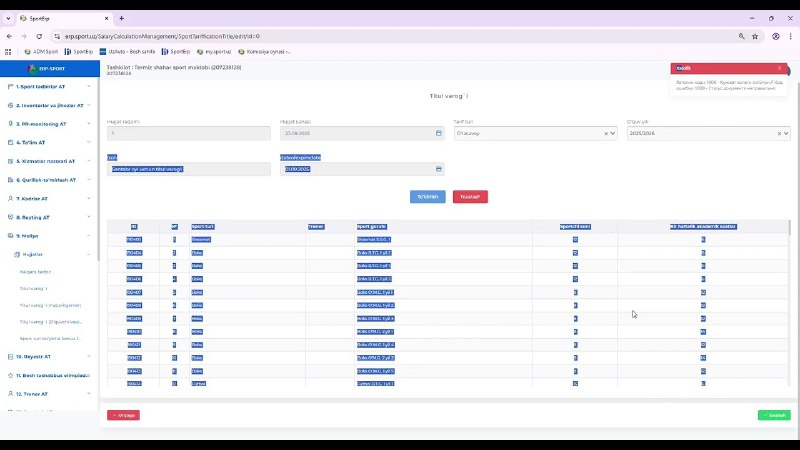Close the red Xatolik error notification
This screenshot has width=800, height=450.
[780, 68]
